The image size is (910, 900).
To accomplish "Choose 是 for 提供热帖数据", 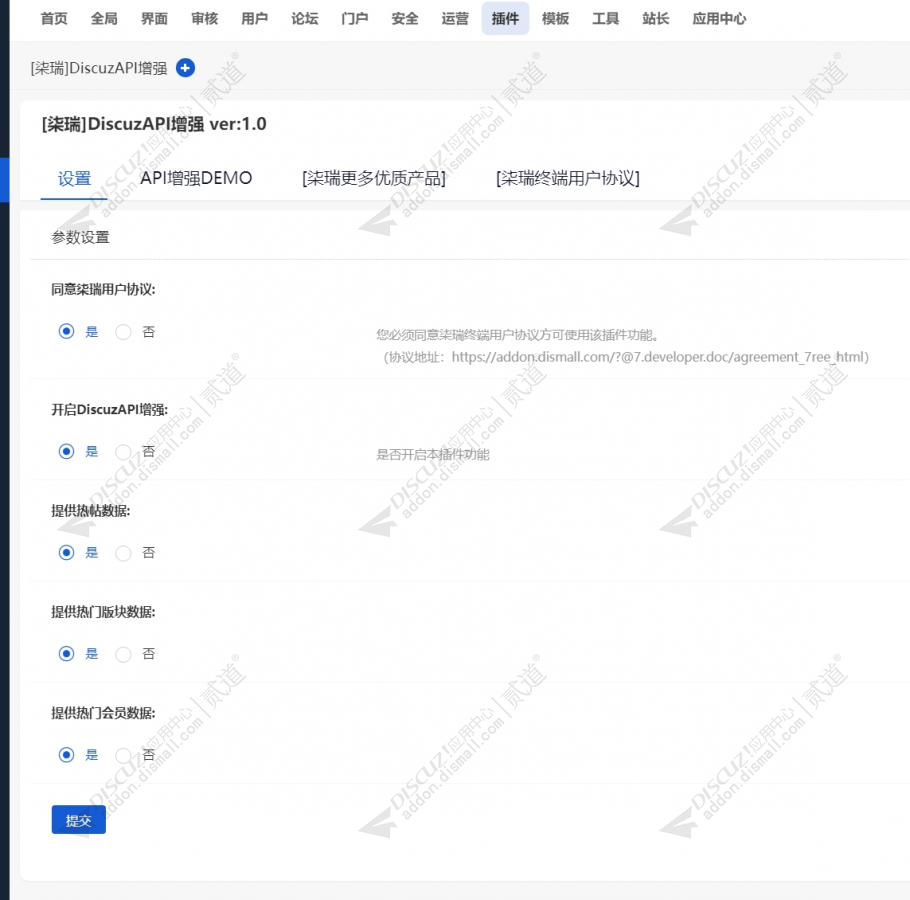I will tap(66, 552).
